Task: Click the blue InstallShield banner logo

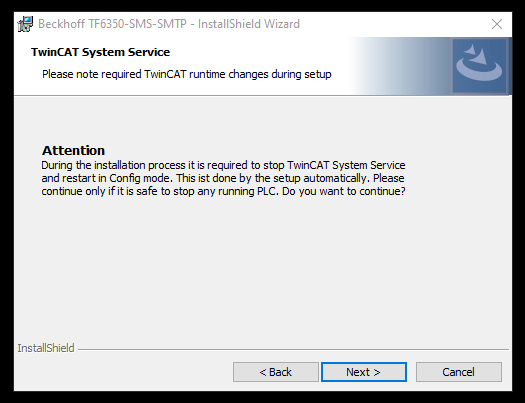Action: [479, 66]
